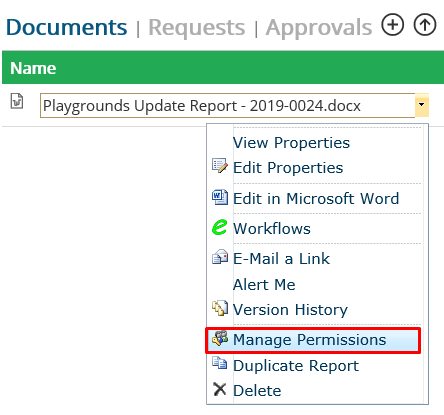Click Playgrounds Update Report - 2019-0024.docx file name

point(202,106)
